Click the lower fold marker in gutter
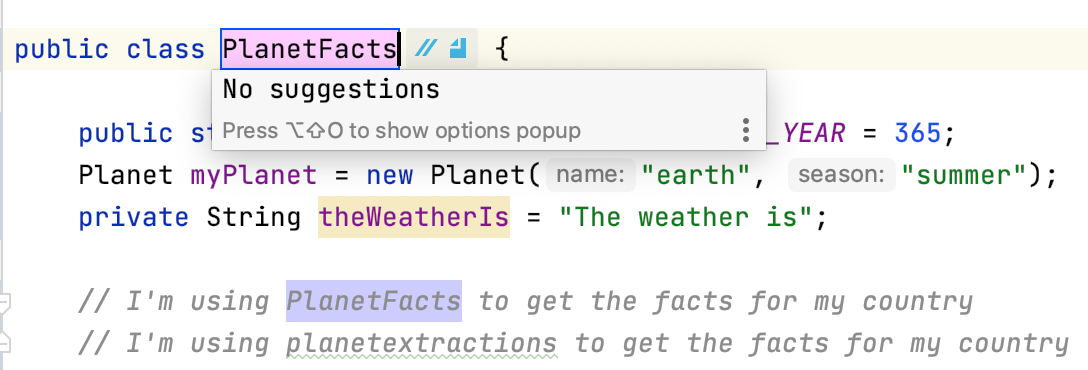1088x370 pixels. 6,342
